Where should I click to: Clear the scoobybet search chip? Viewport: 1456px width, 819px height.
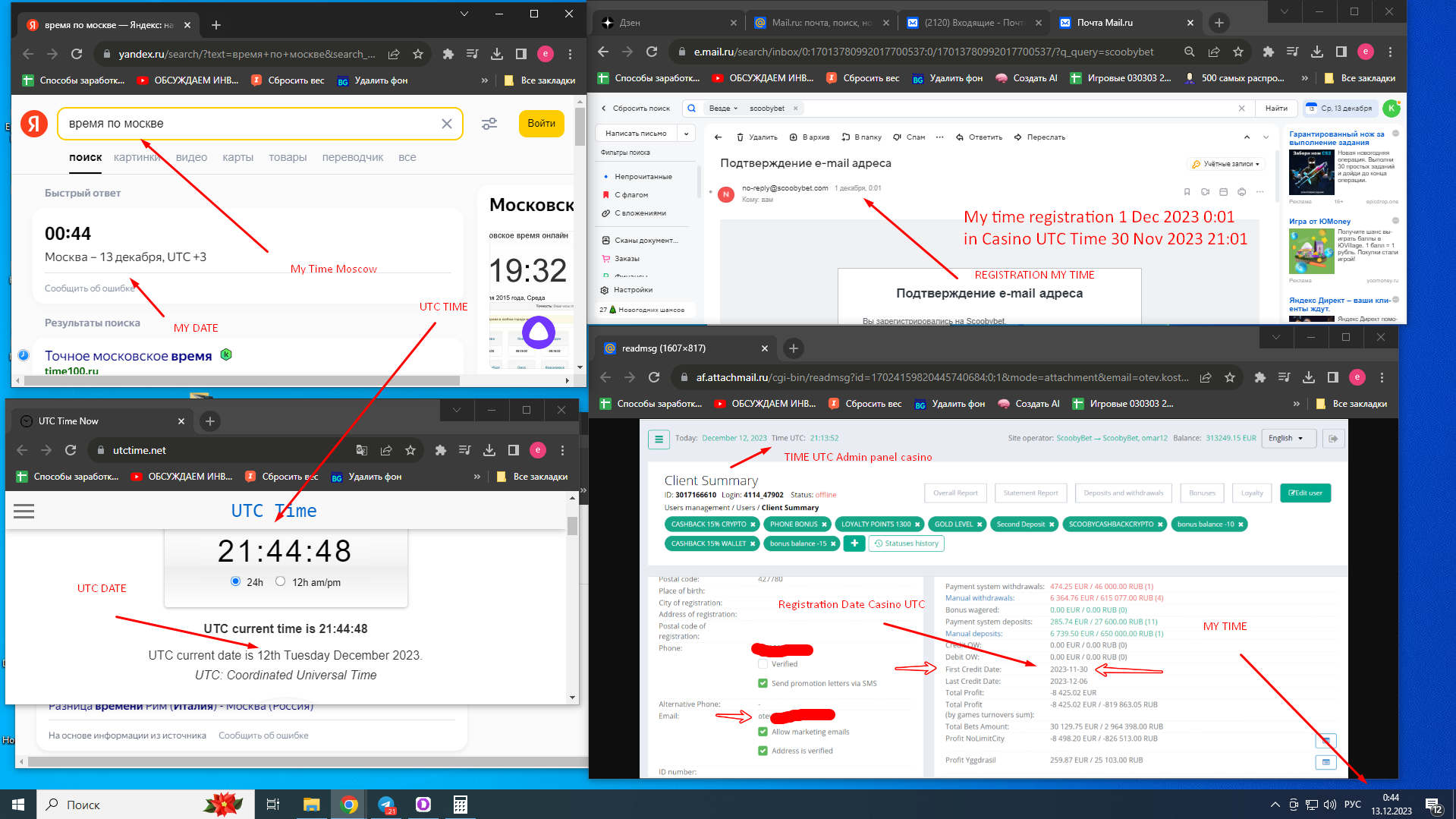(x=795, y=109)
